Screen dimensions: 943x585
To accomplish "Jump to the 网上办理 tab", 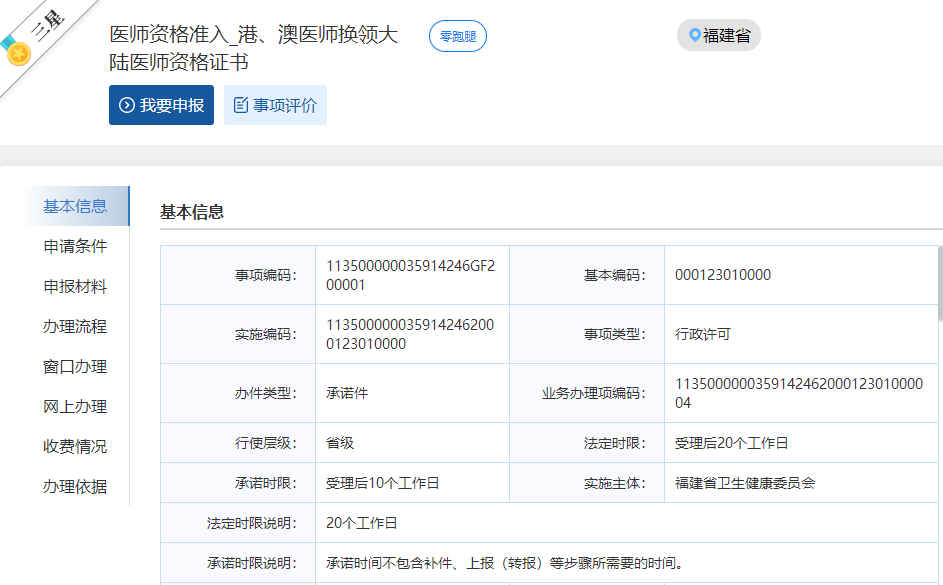I will 75,406.
